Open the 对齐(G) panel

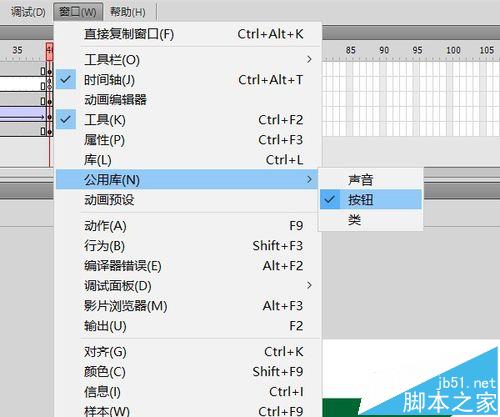click(188, 352)
